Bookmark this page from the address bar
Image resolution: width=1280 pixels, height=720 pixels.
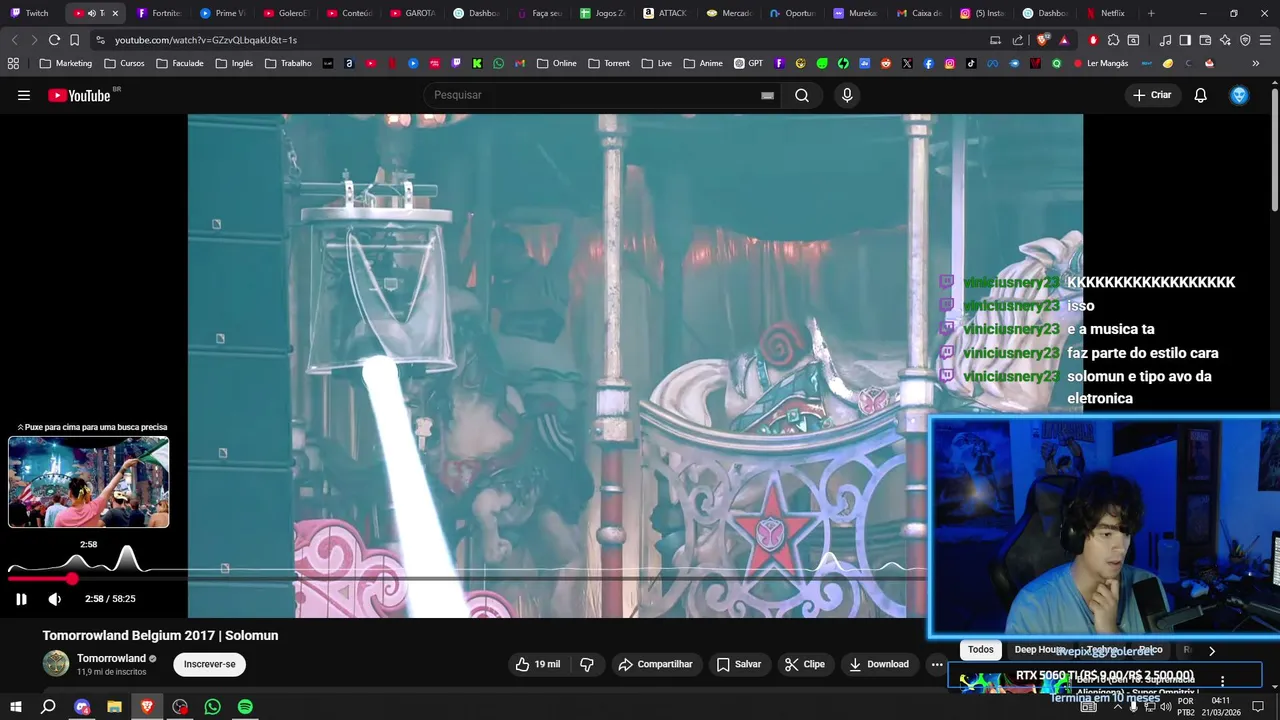[74, 40]
